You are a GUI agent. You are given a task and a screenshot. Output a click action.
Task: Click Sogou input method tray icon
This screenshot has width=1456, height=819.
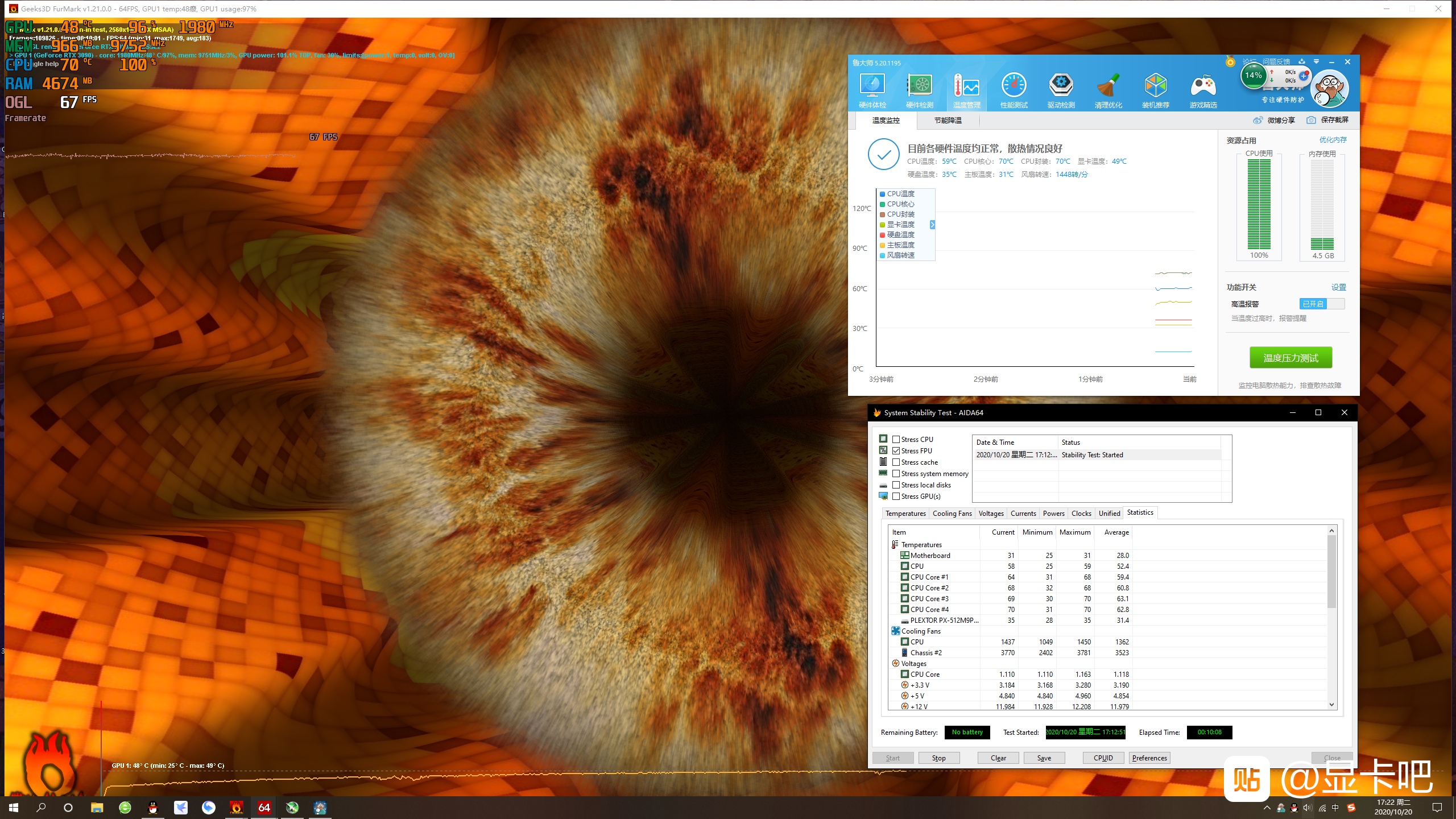click(1351, 808)
